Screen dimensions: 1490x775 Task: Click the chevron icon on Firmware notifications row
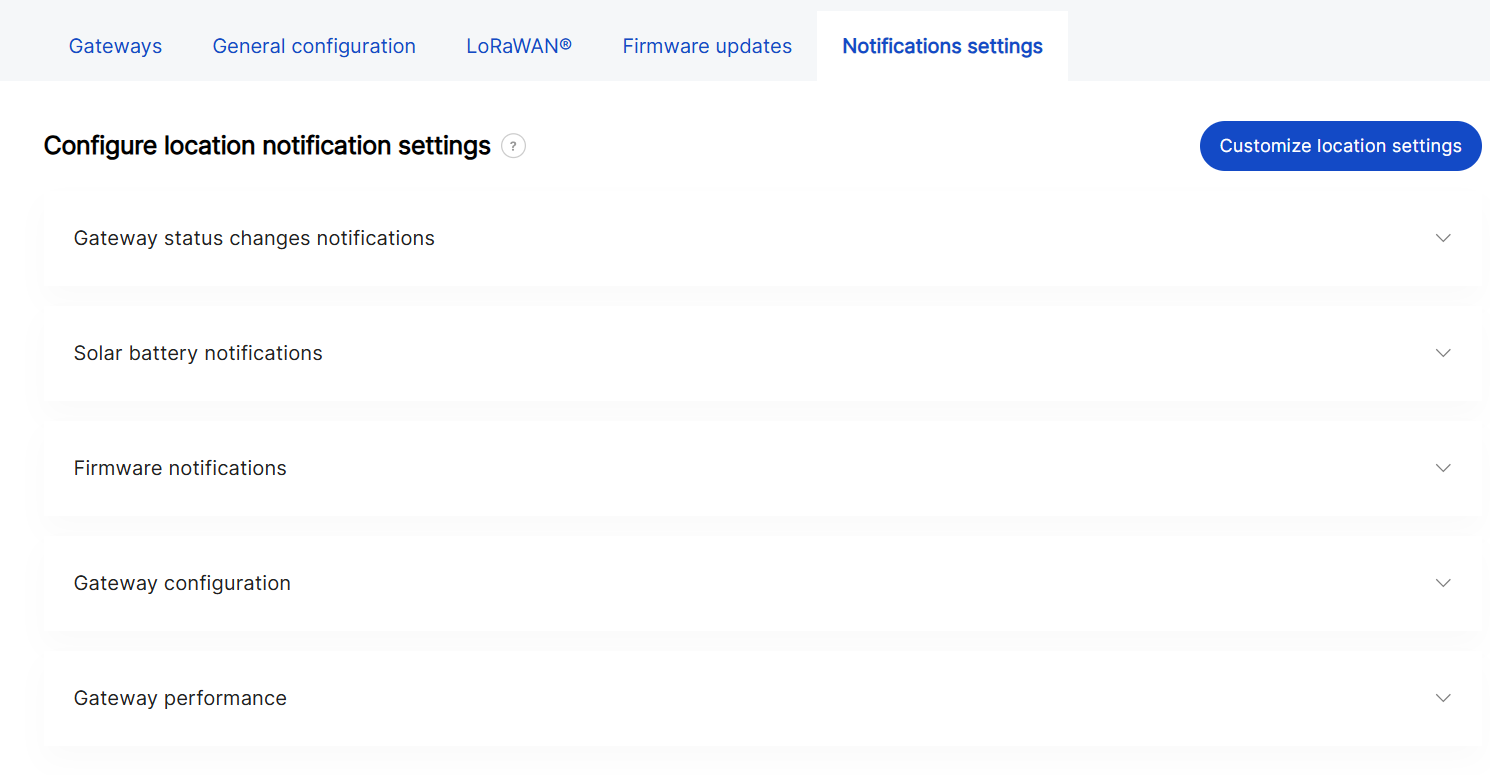coord(1443,468)
